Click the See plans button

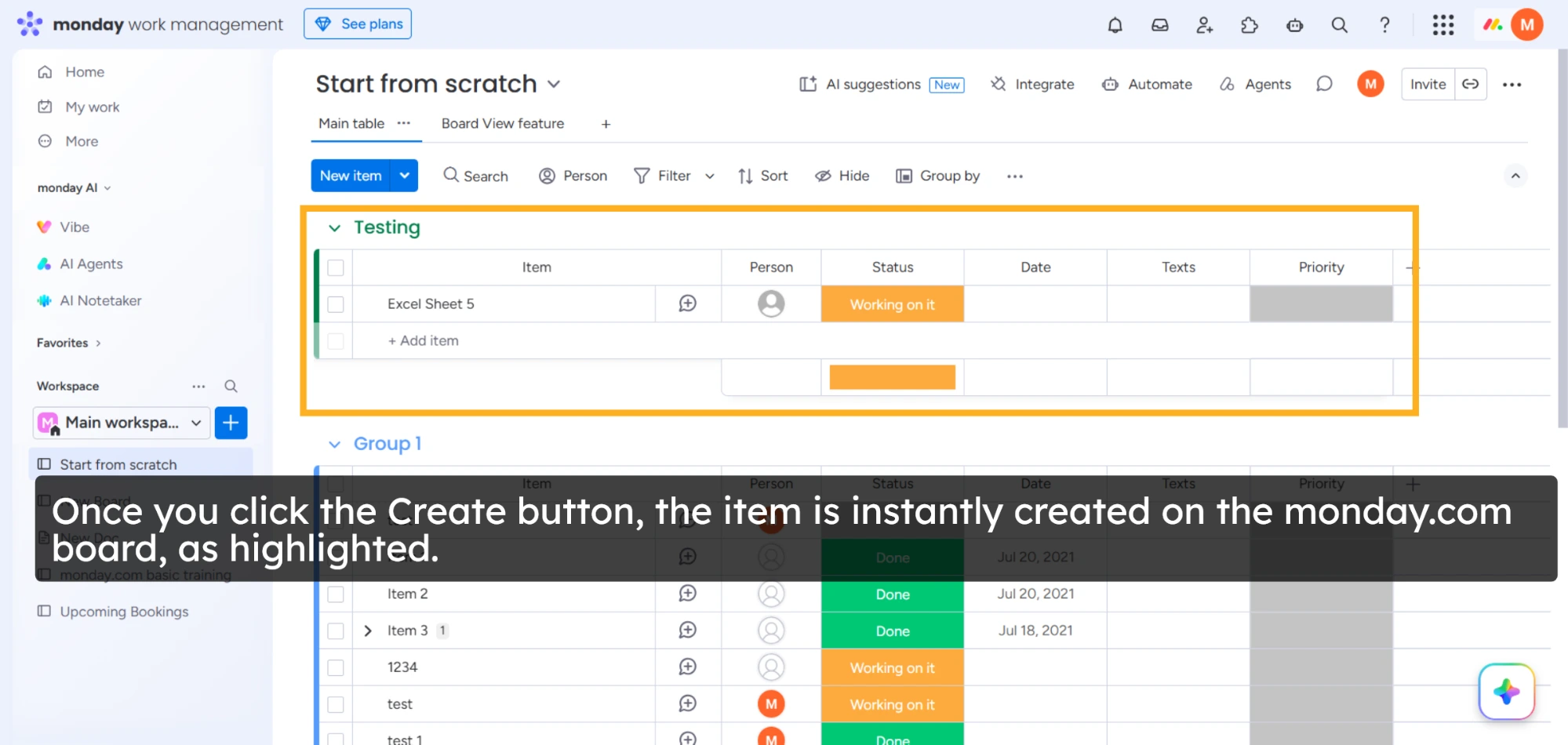tap(358, 24)
